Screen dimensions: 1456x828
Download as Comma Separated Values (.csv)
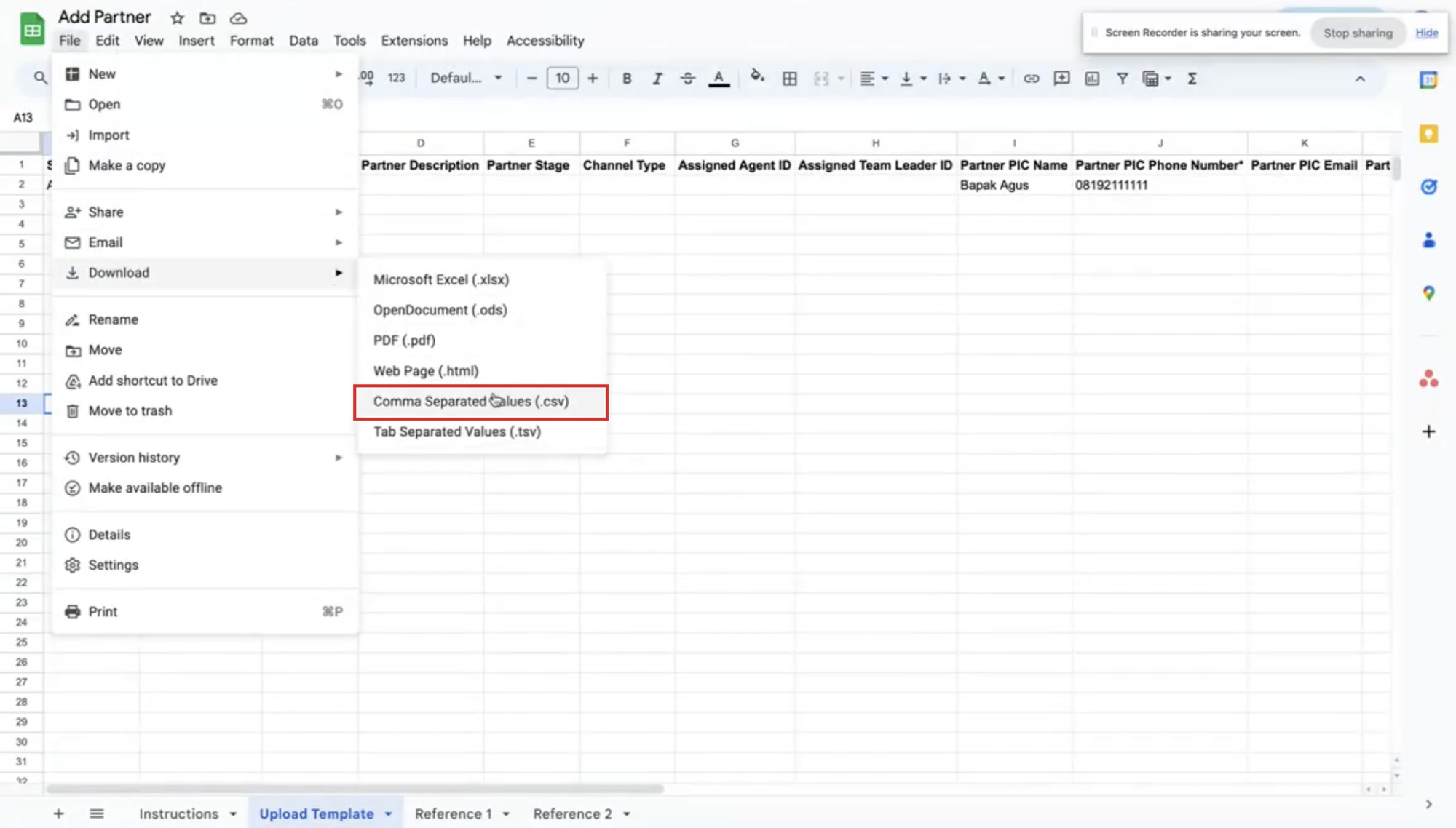click(480, 402)
